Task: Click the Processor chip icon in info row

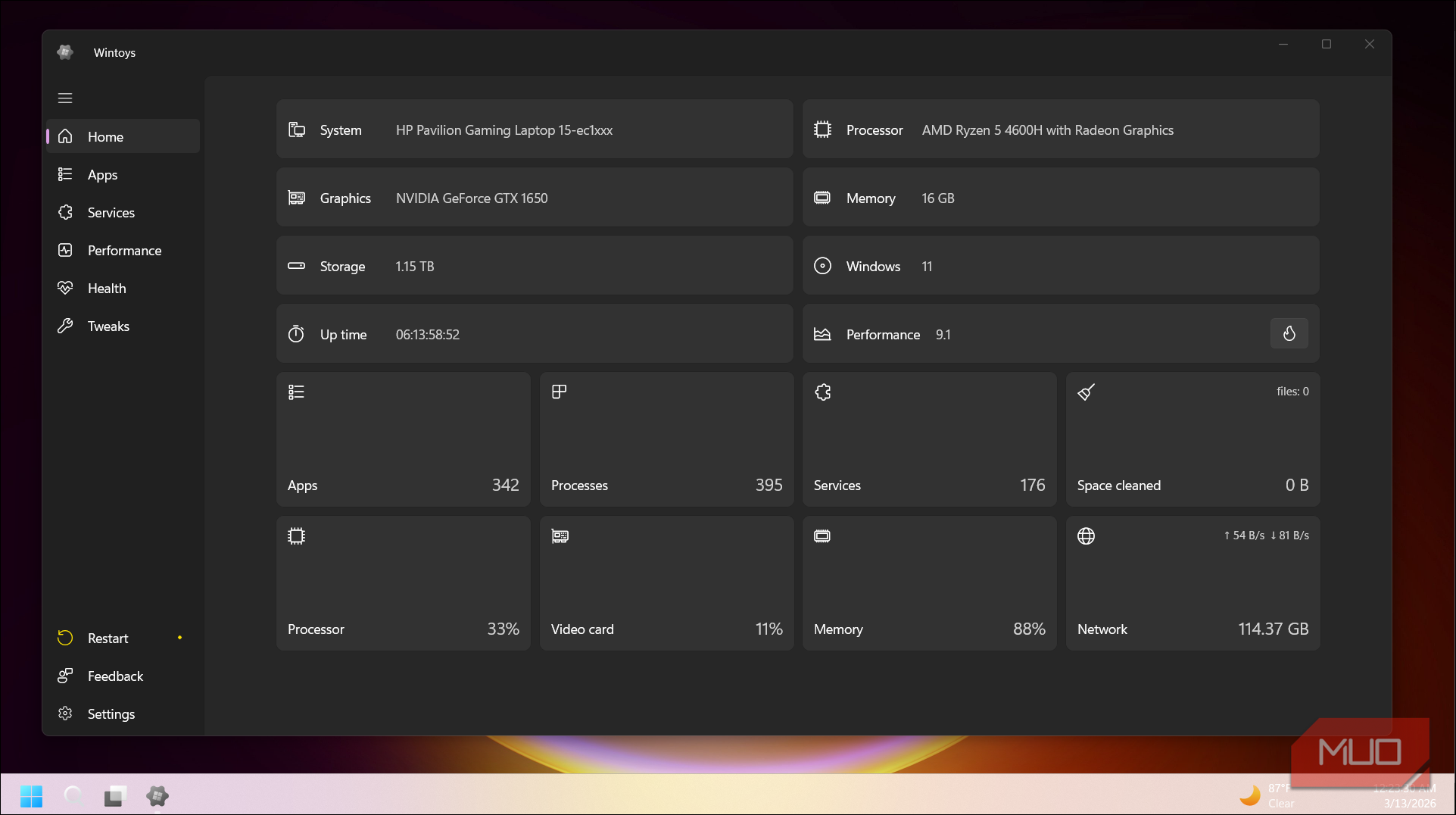Action: point(822,130)
